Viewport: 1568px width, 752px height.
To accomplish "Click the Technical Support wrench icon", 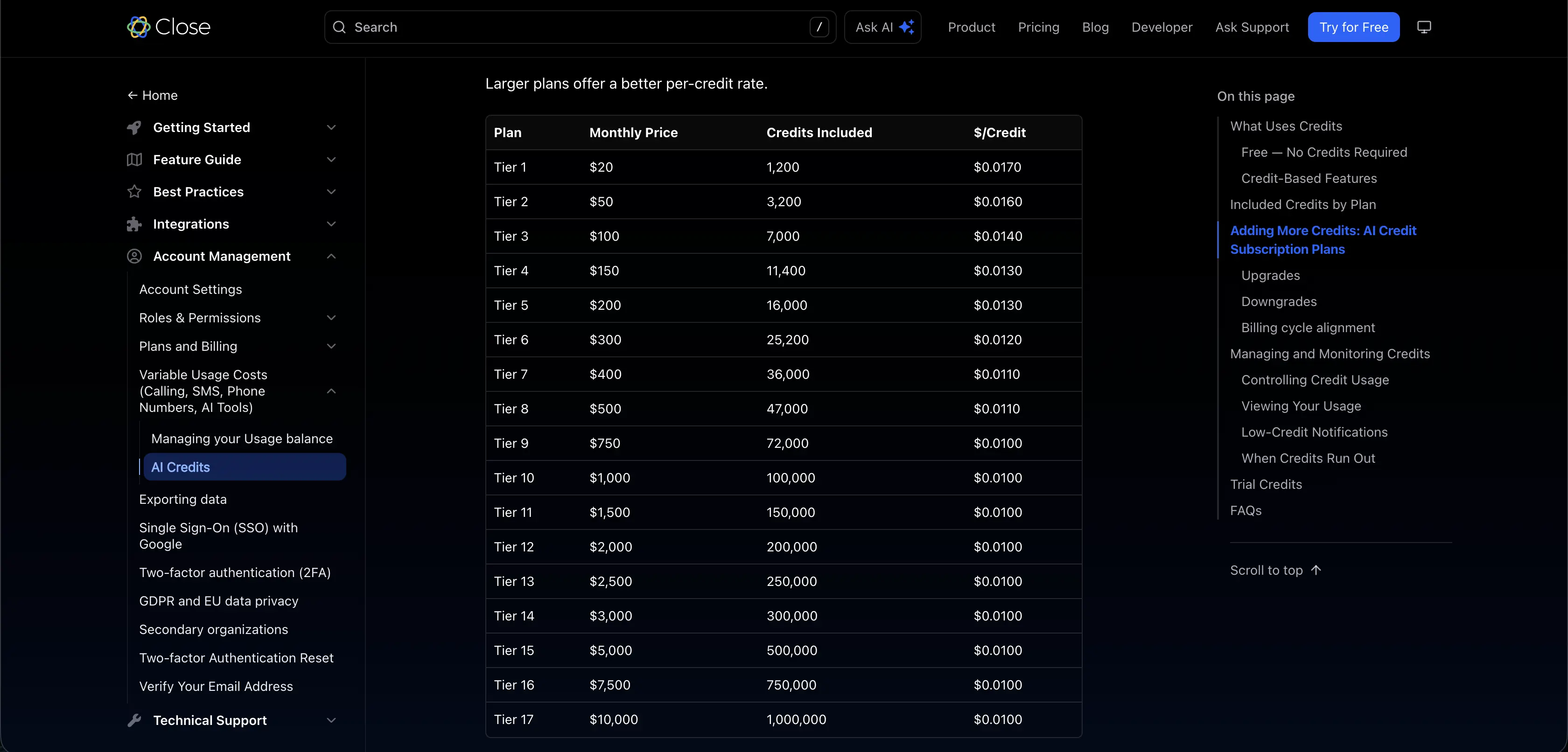I will 134,720.
